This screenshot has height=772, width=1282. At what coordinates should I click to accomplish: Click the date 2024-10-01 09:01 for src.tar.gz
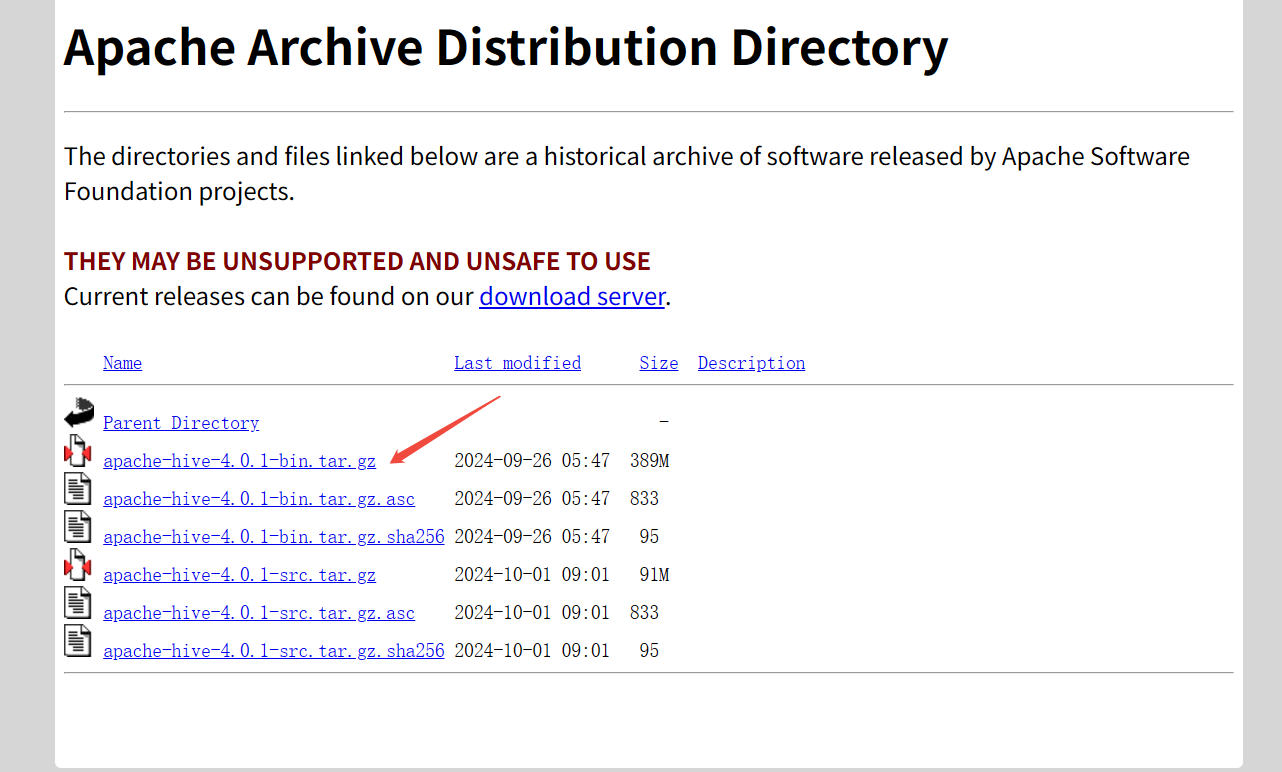tap(532, 575)
